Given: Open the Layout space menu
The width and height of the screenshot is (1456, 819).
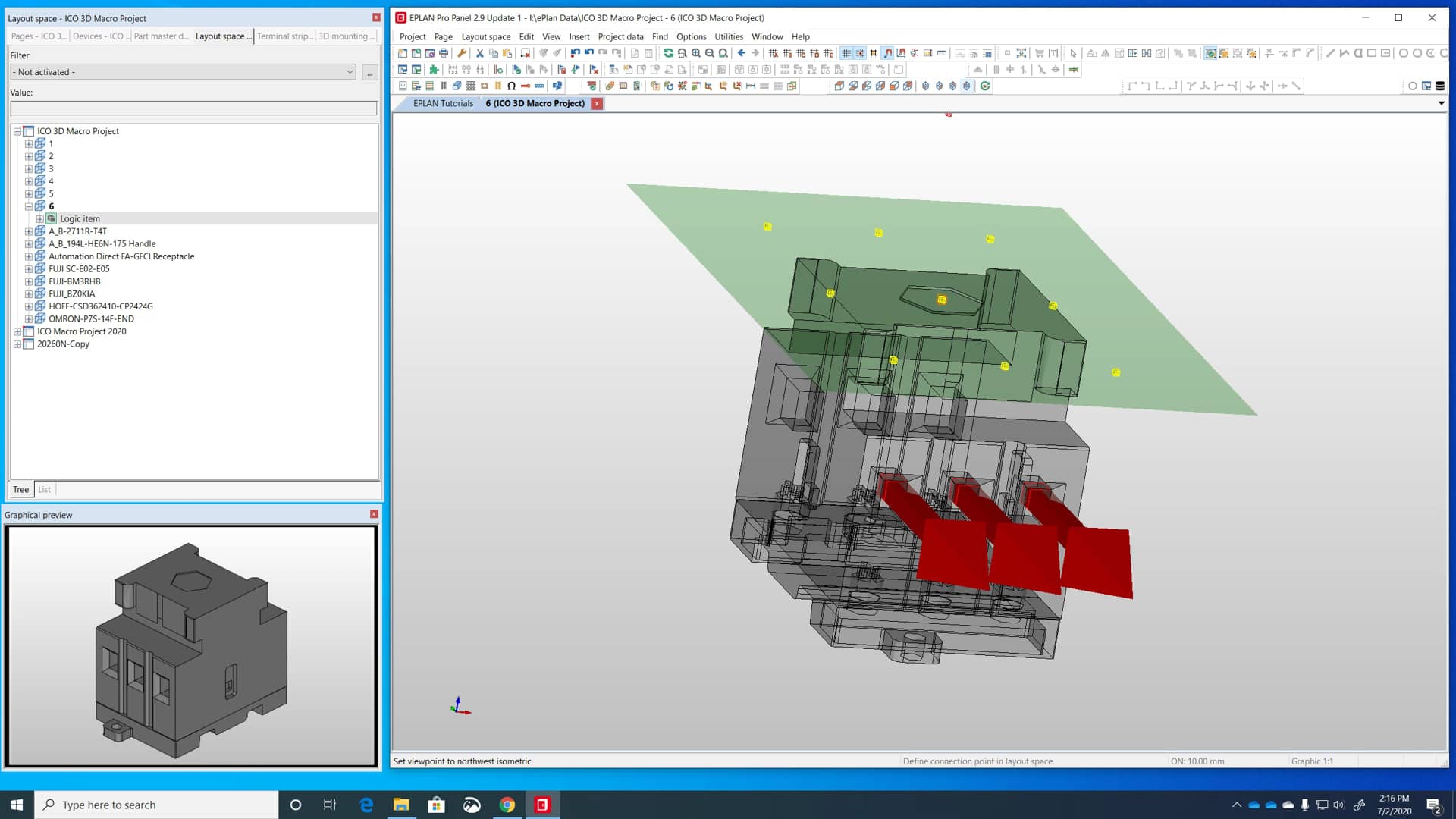Looking at the screenshot, I should click(x=485, y=36).
